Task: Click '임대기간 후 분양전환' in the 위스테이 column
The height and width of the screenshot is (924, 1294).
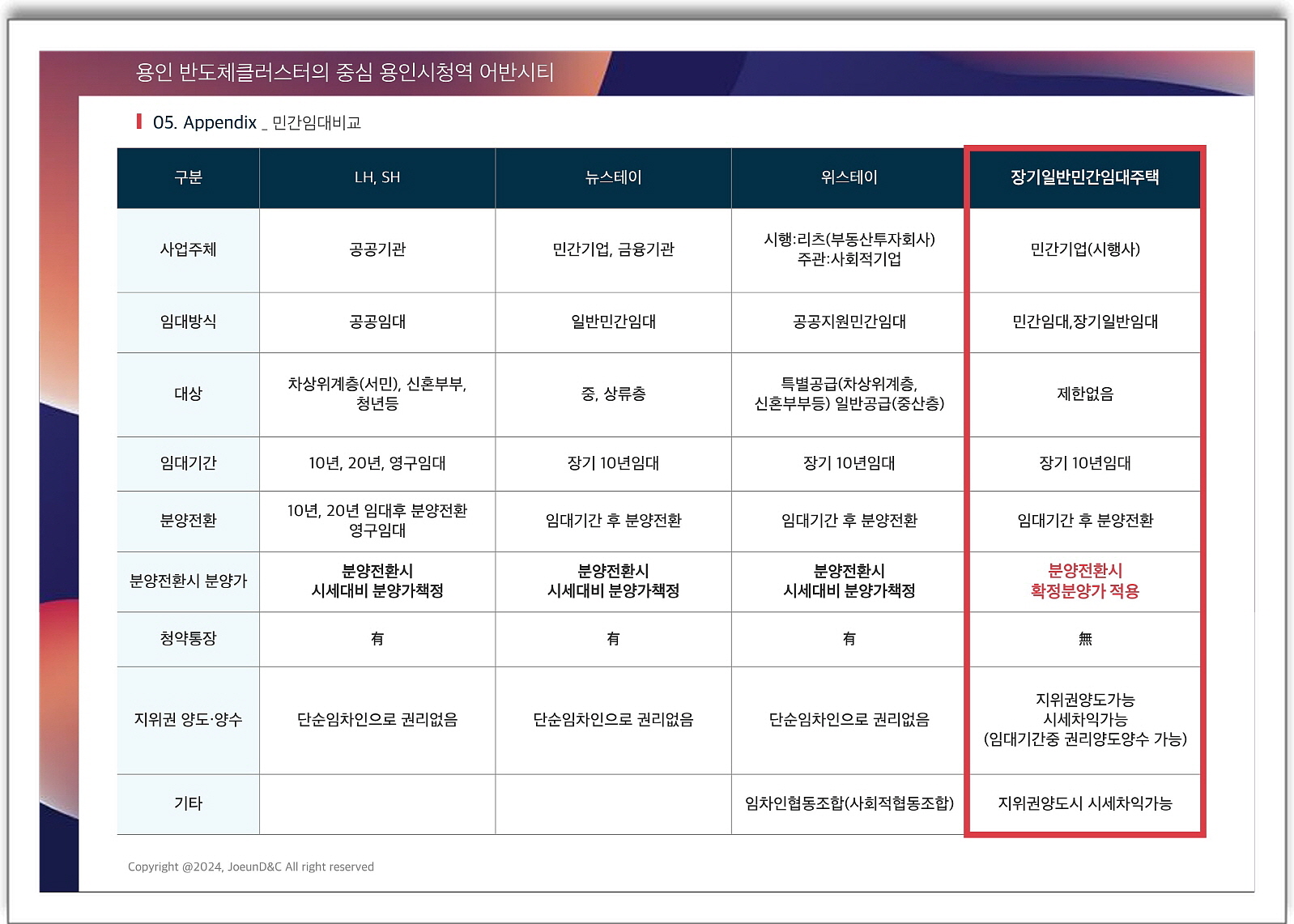Action: point(849,521)
